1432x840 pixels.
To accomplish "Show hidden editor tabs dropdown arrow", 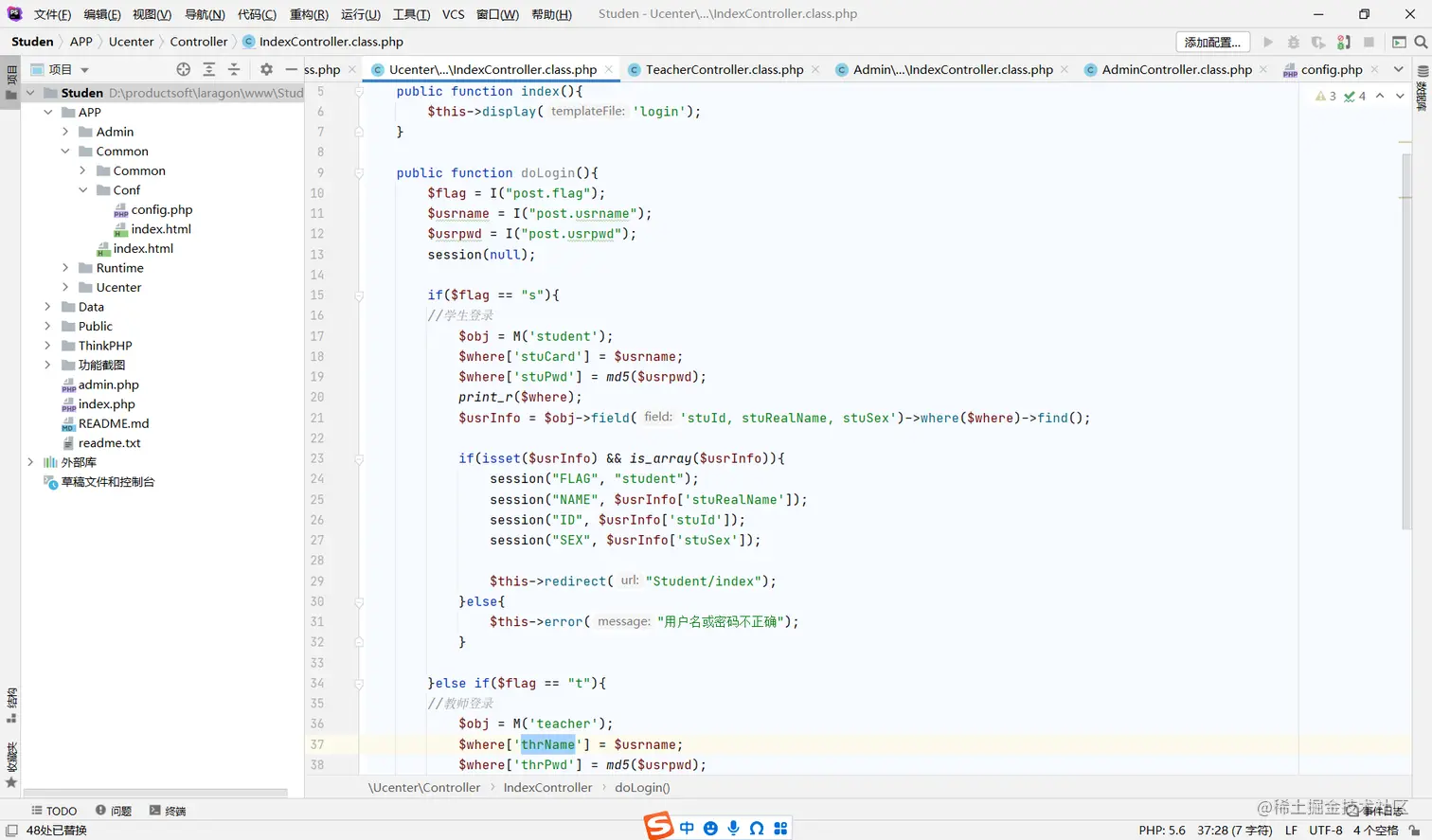I will point(1399,69).
